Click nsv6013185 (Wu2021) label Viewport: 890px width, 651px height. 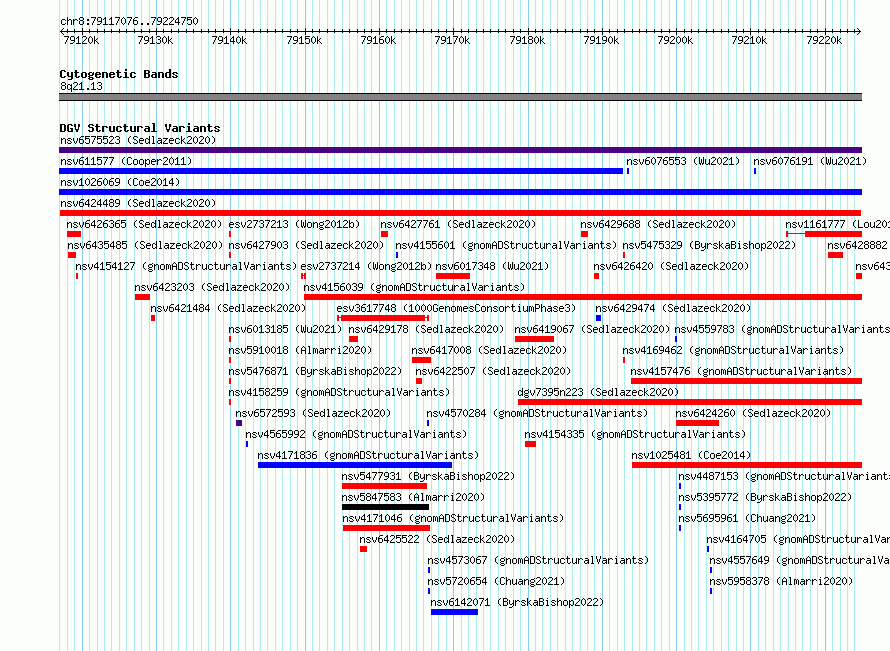pos(286,329)
